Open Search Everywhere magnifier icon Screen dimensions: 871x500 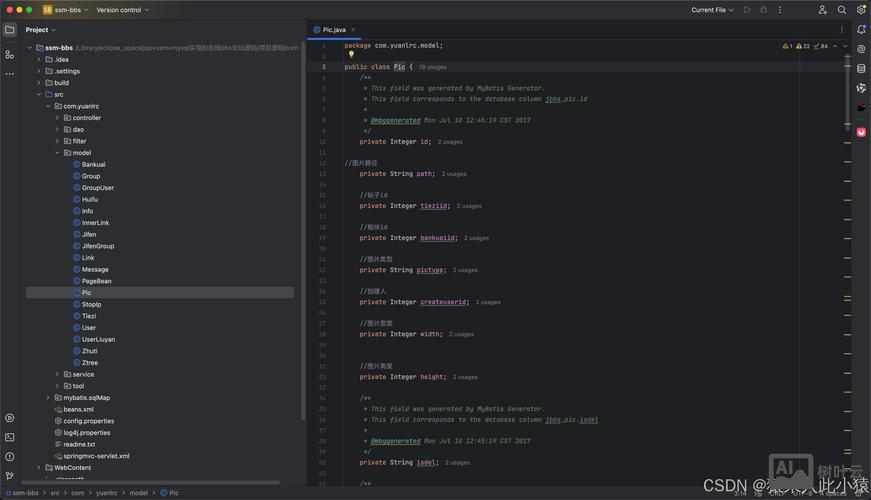coord(842,10)
